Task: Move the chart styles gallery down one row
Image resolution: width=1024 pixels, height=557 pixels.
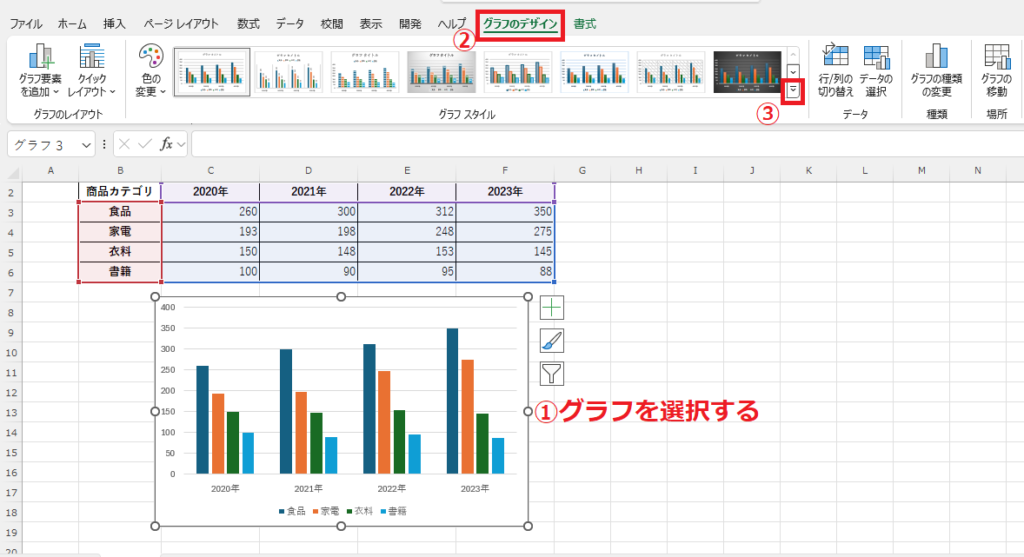Action: [x=793, y=72]
